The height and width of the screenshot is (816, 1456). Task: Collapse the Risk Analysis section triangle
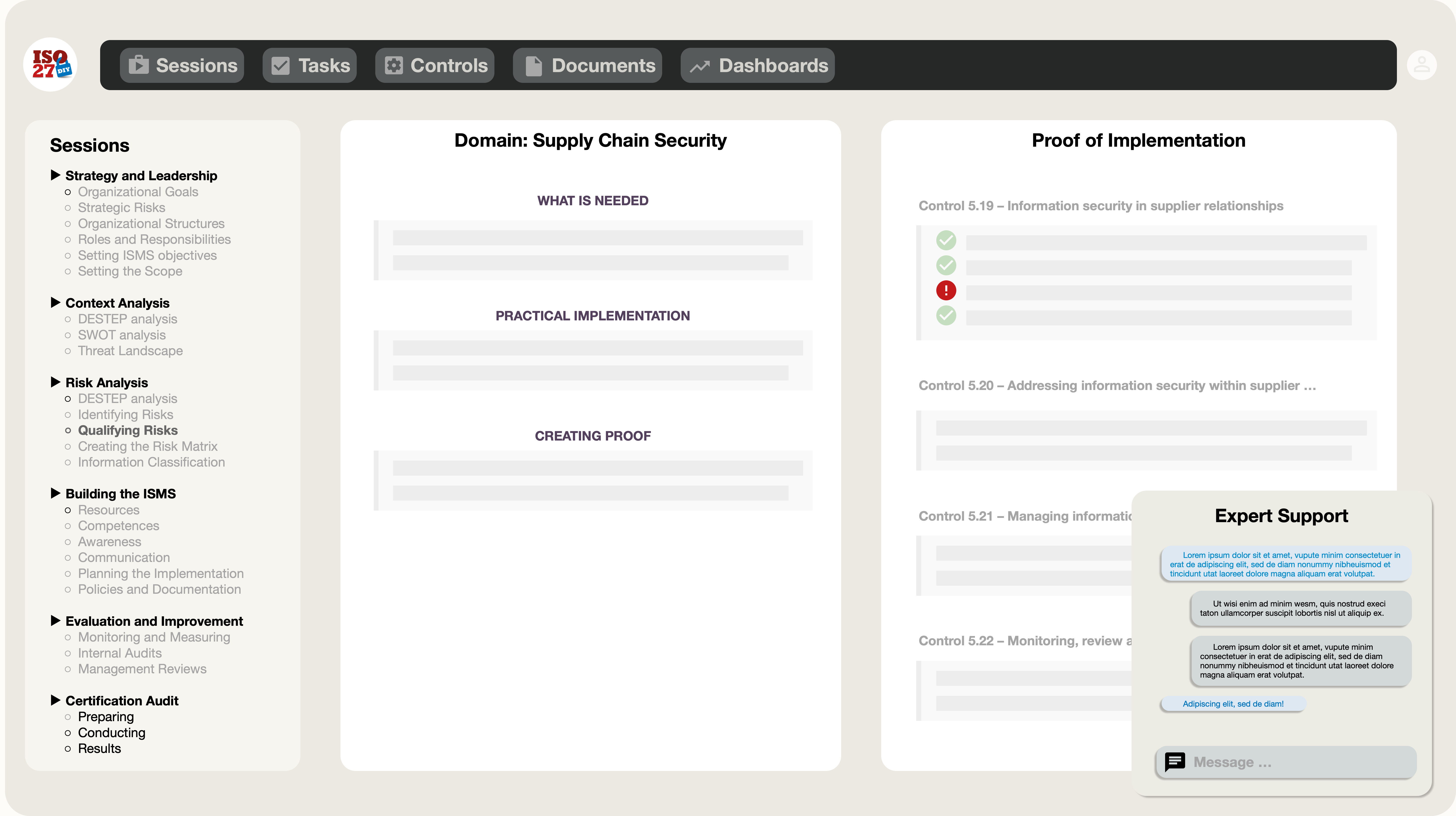coord(55,382)
